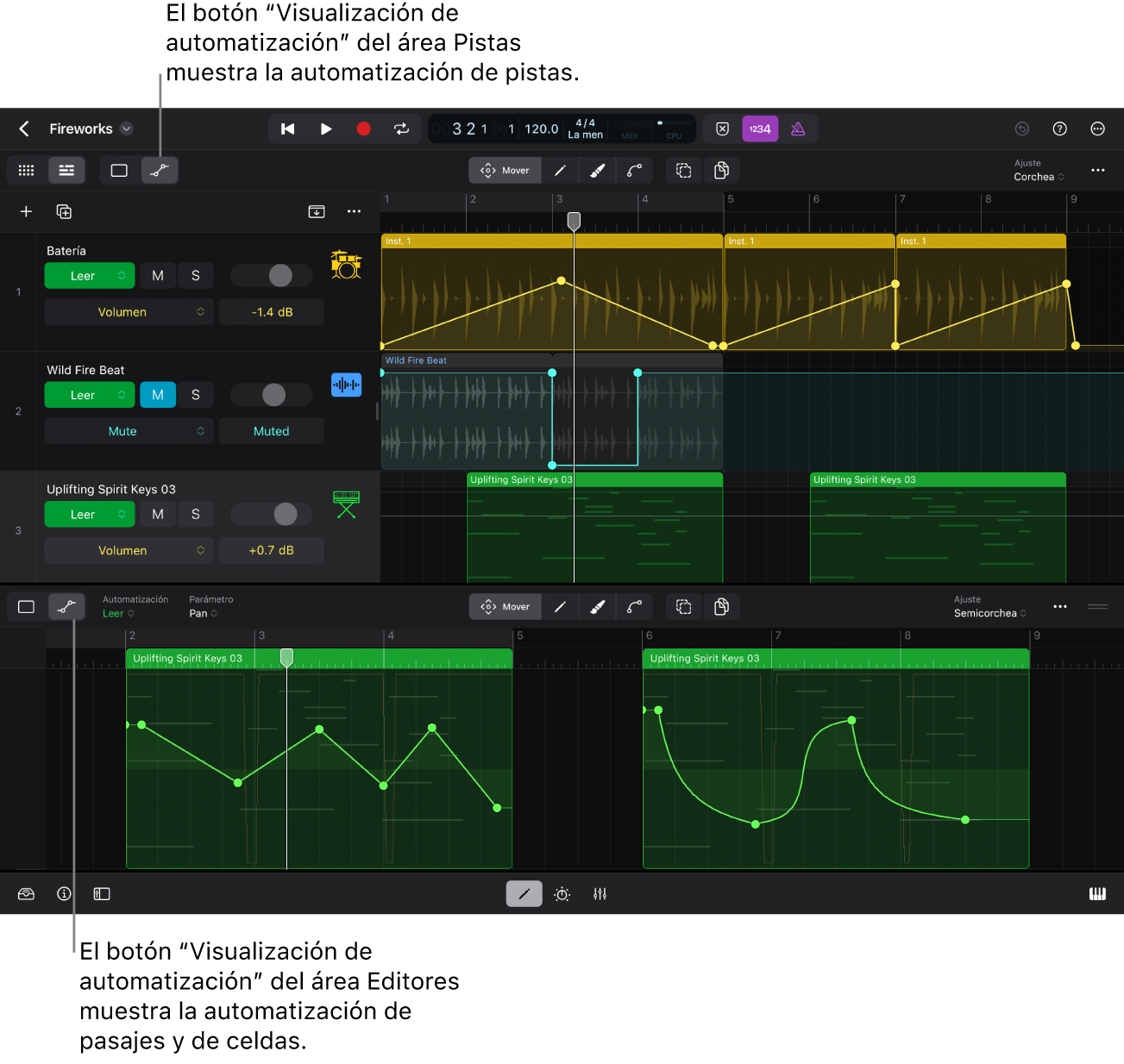This screenshot has height=1064, width=1124.
Task: Adjust Wild Fire Beat volume slider
Action: [273, 395]
